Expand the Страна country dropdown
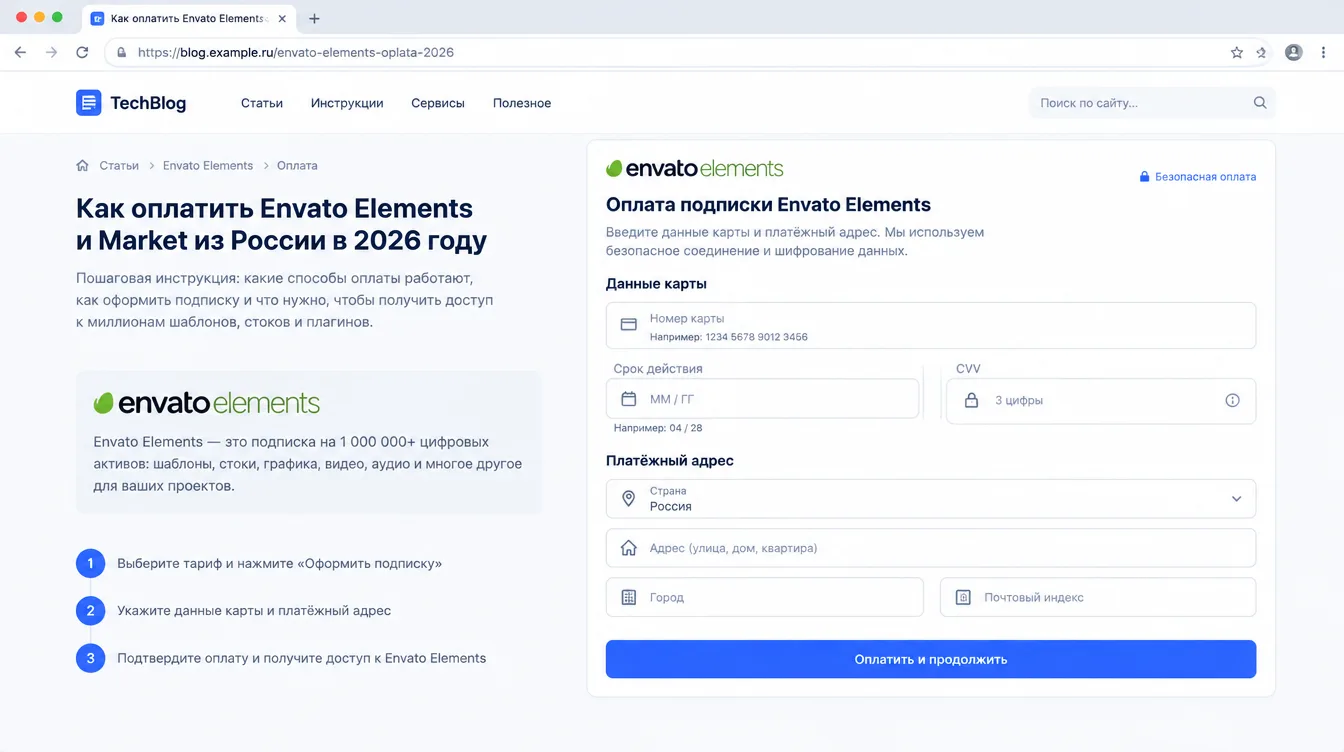1344x752 pixels. pos(931,498)
